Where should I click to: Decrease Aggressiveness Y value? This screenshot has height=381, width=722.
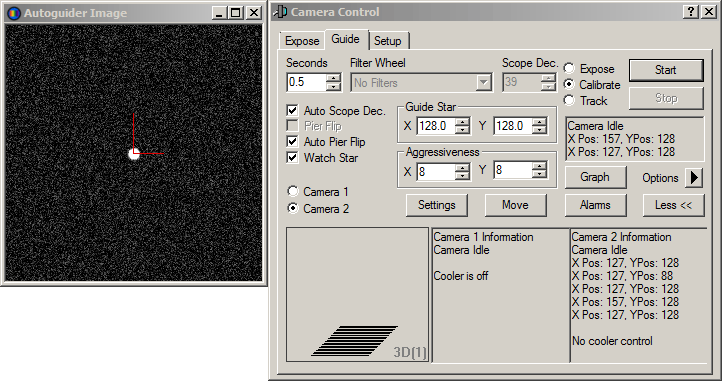pyautogui.click(x=539, y=175)
